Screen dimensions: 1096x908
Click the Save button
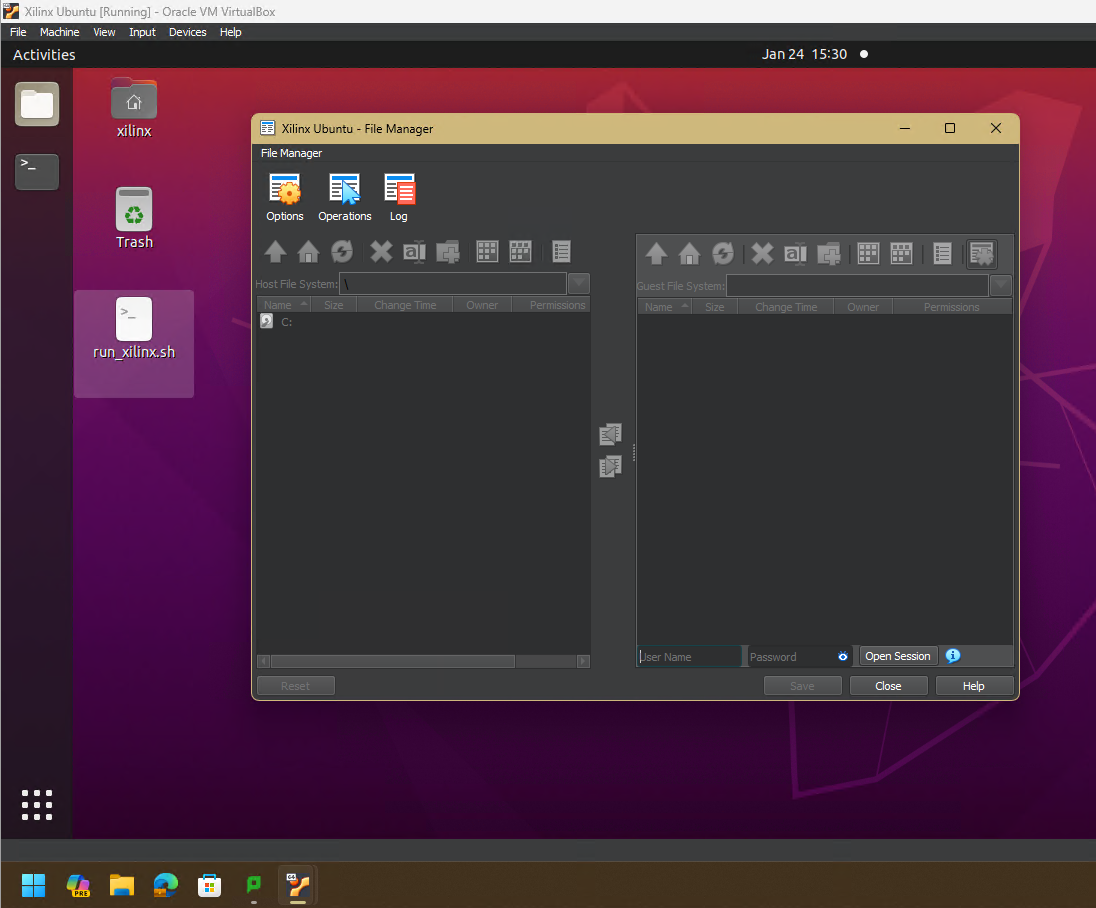pyautogui.click(x=802, y=686)
